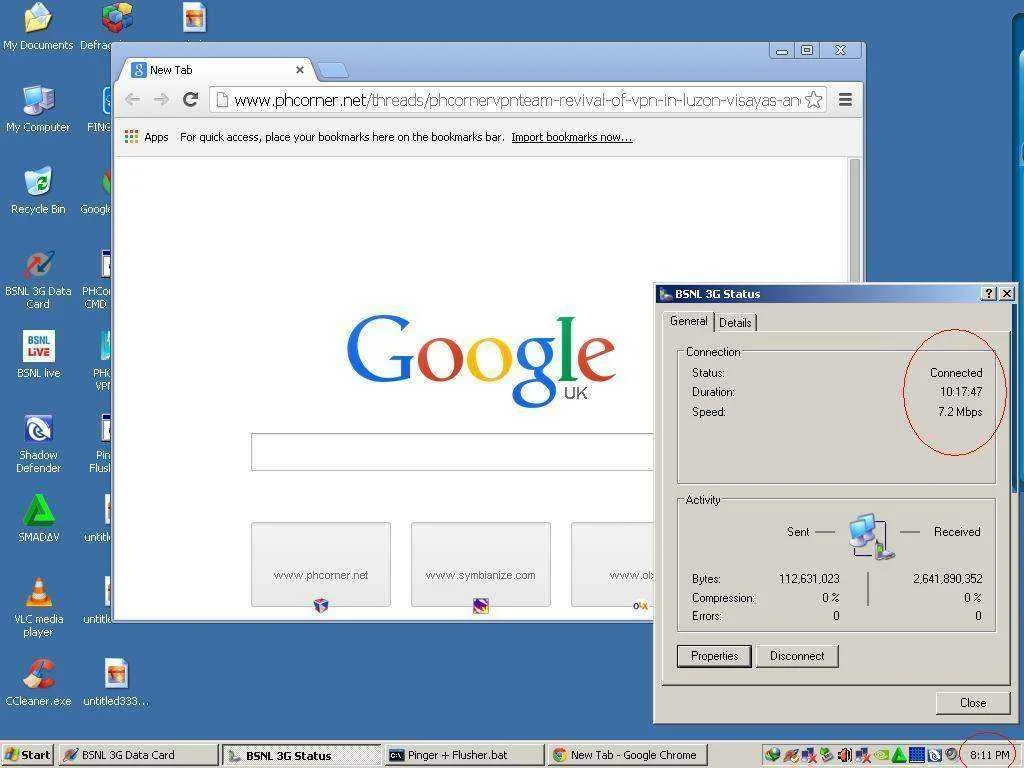The image size is (1024, 768).
Task: Switch to Pinger + Flusher.bat taskbar item
Action: pos(464,755)
